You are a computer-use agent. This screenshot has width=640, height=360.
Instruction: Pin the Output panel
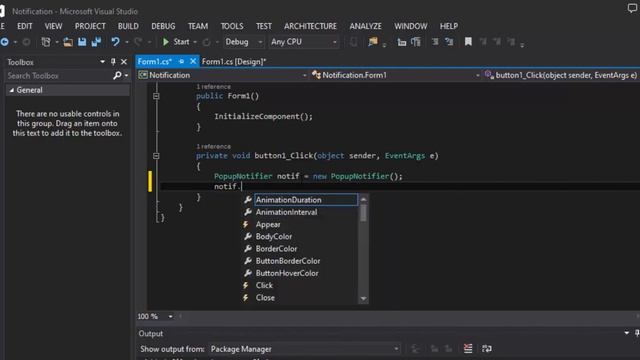click(x=637, y=333)
